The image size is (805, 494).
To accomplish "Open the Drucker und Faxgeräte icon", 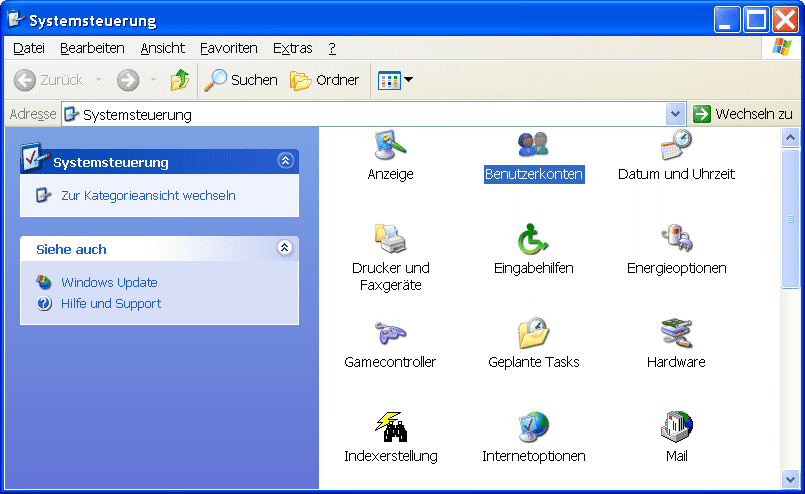I will tap(390, 238).
